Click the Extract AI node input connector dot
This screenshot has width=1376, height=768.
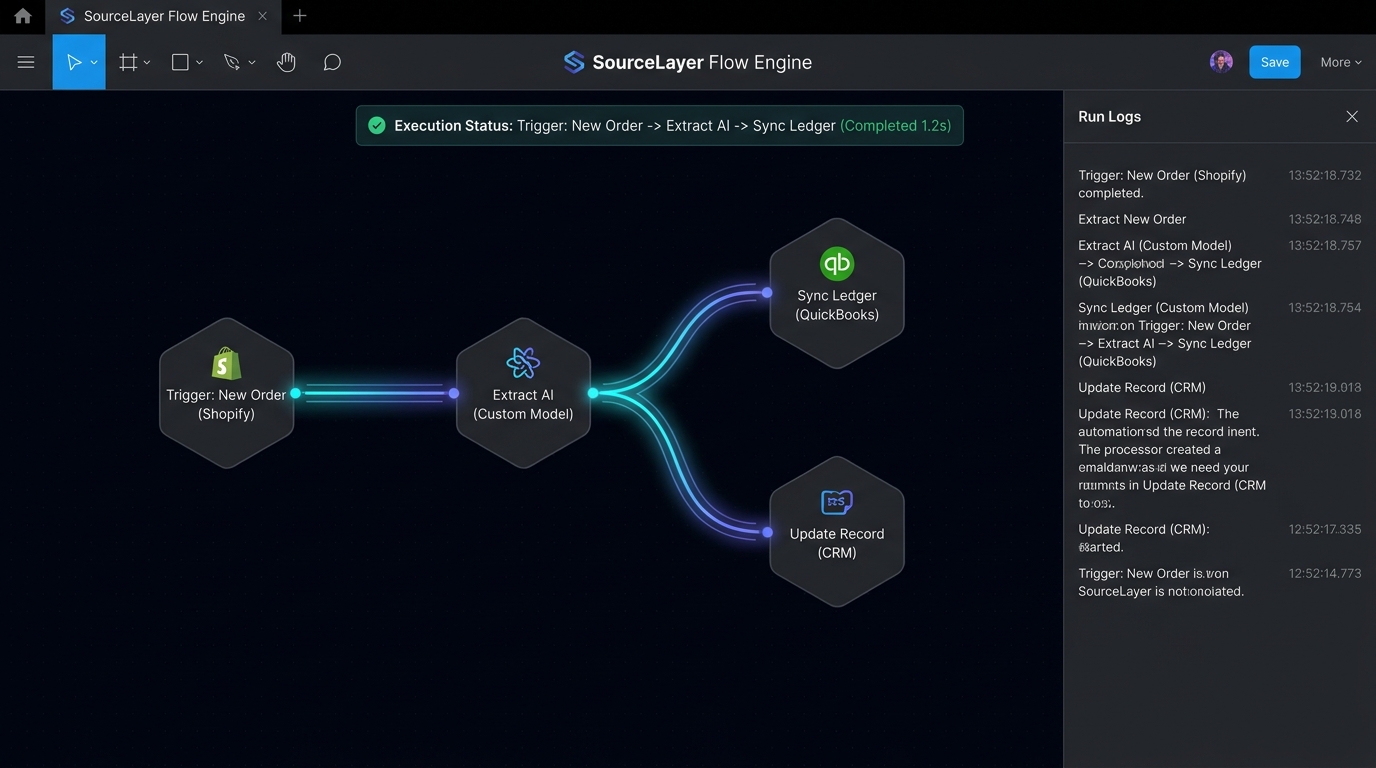click(454, 393)
